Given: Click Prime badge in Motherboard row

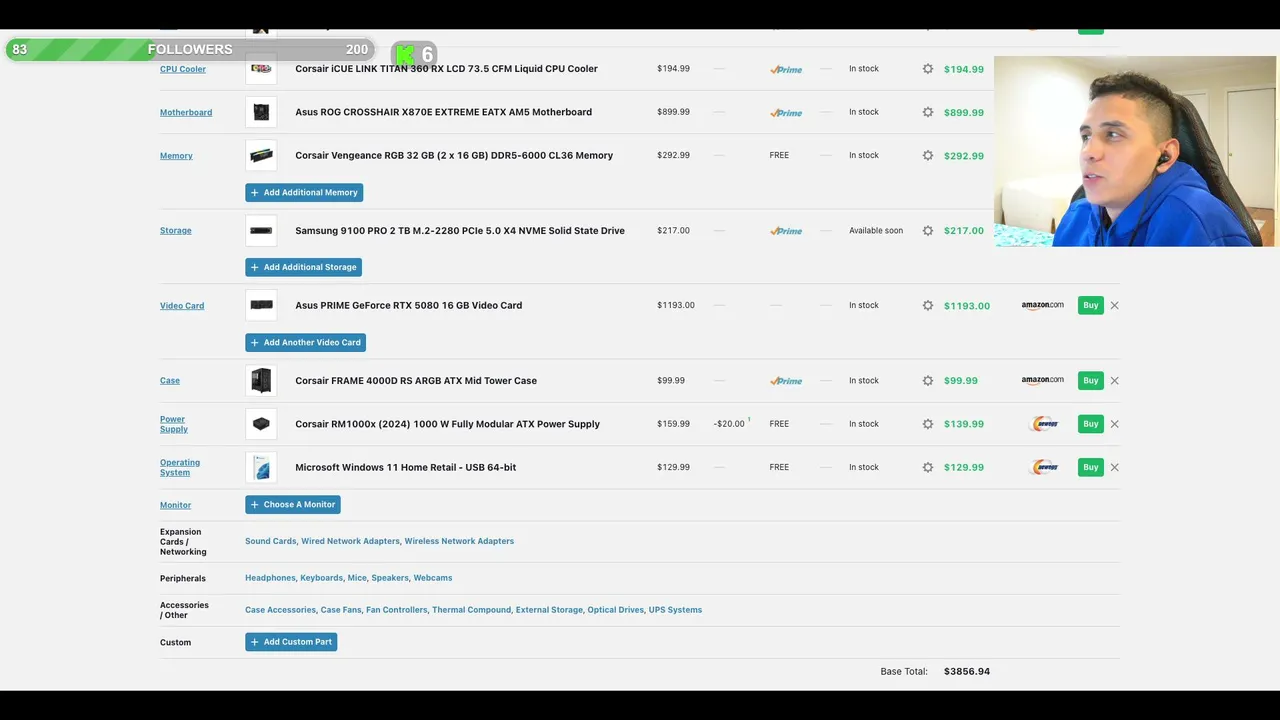Looking at the screenshot, I should pyautogui.click(x=786, y=113).
